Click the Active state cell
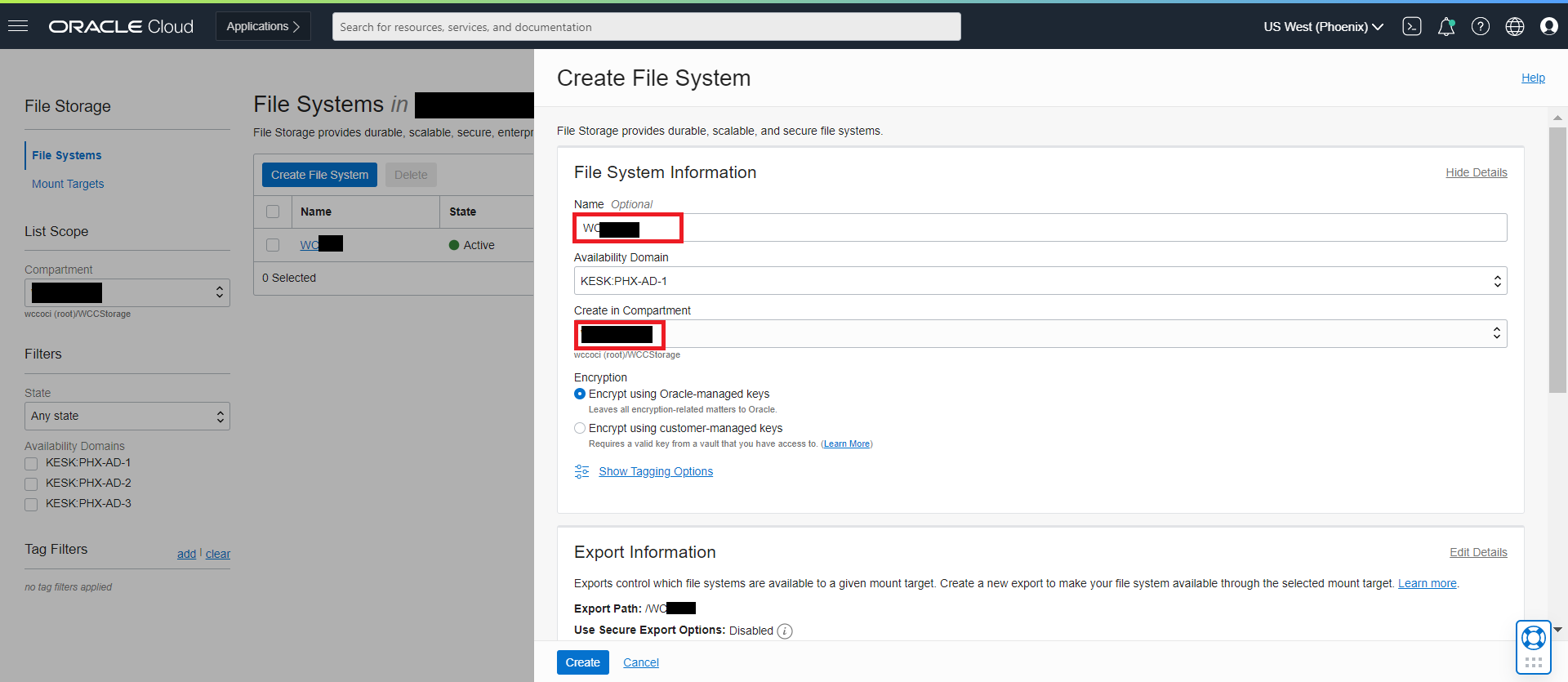The image size is (1568, 682). 472,245
